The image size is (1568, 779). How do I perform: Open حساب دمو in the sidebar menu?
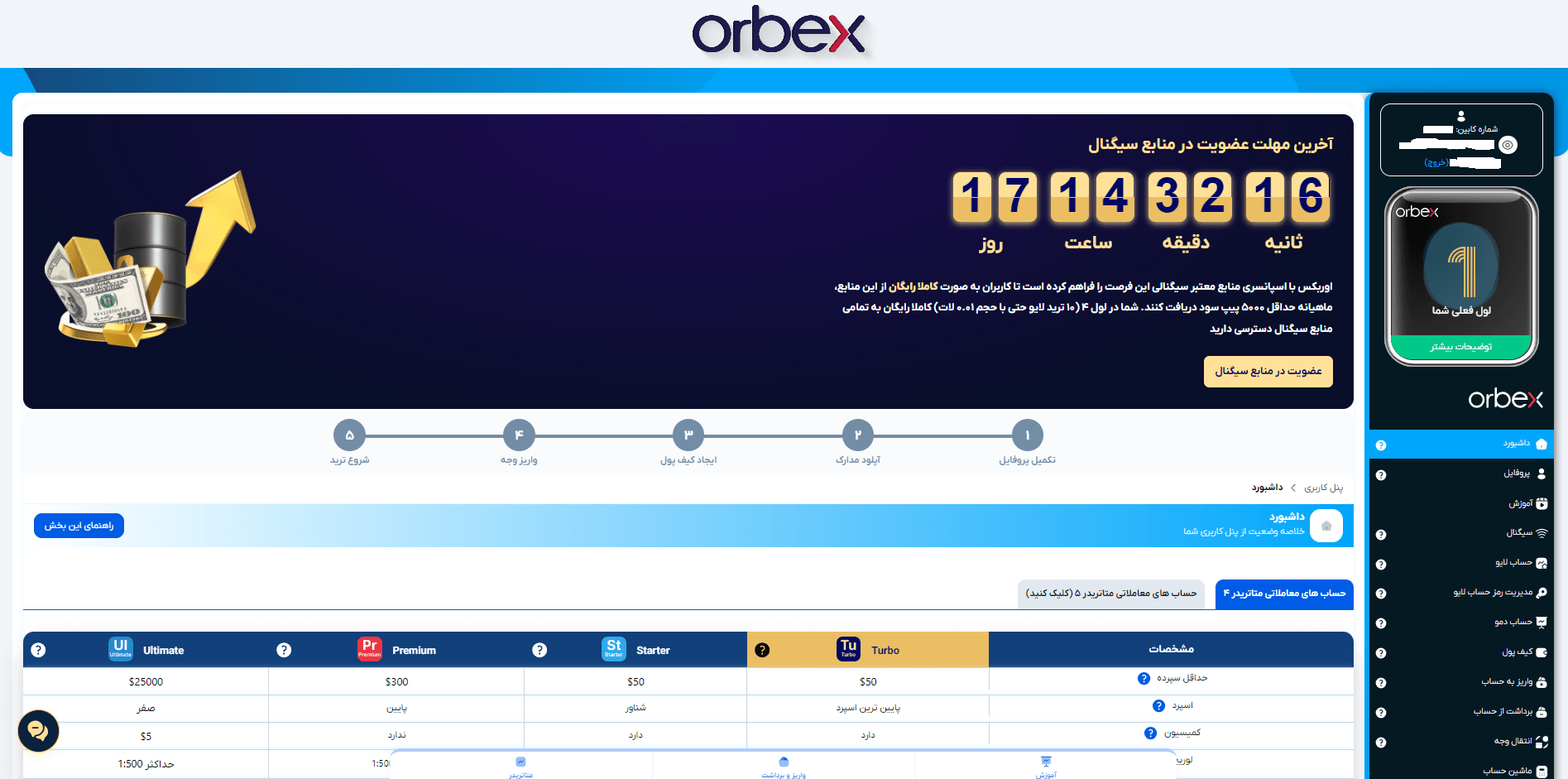tap(1461, 623)
